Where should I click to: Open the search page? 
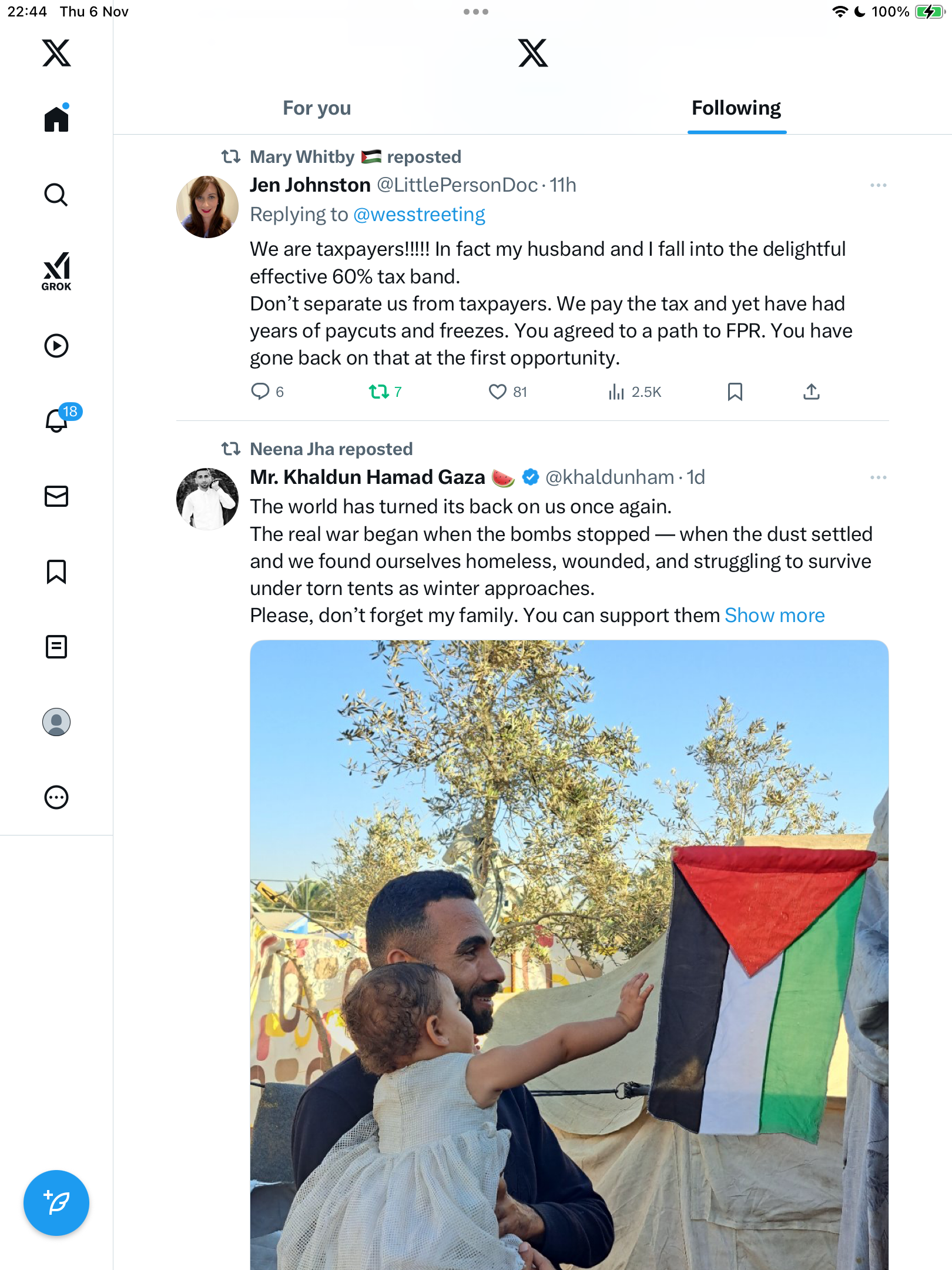56,195
